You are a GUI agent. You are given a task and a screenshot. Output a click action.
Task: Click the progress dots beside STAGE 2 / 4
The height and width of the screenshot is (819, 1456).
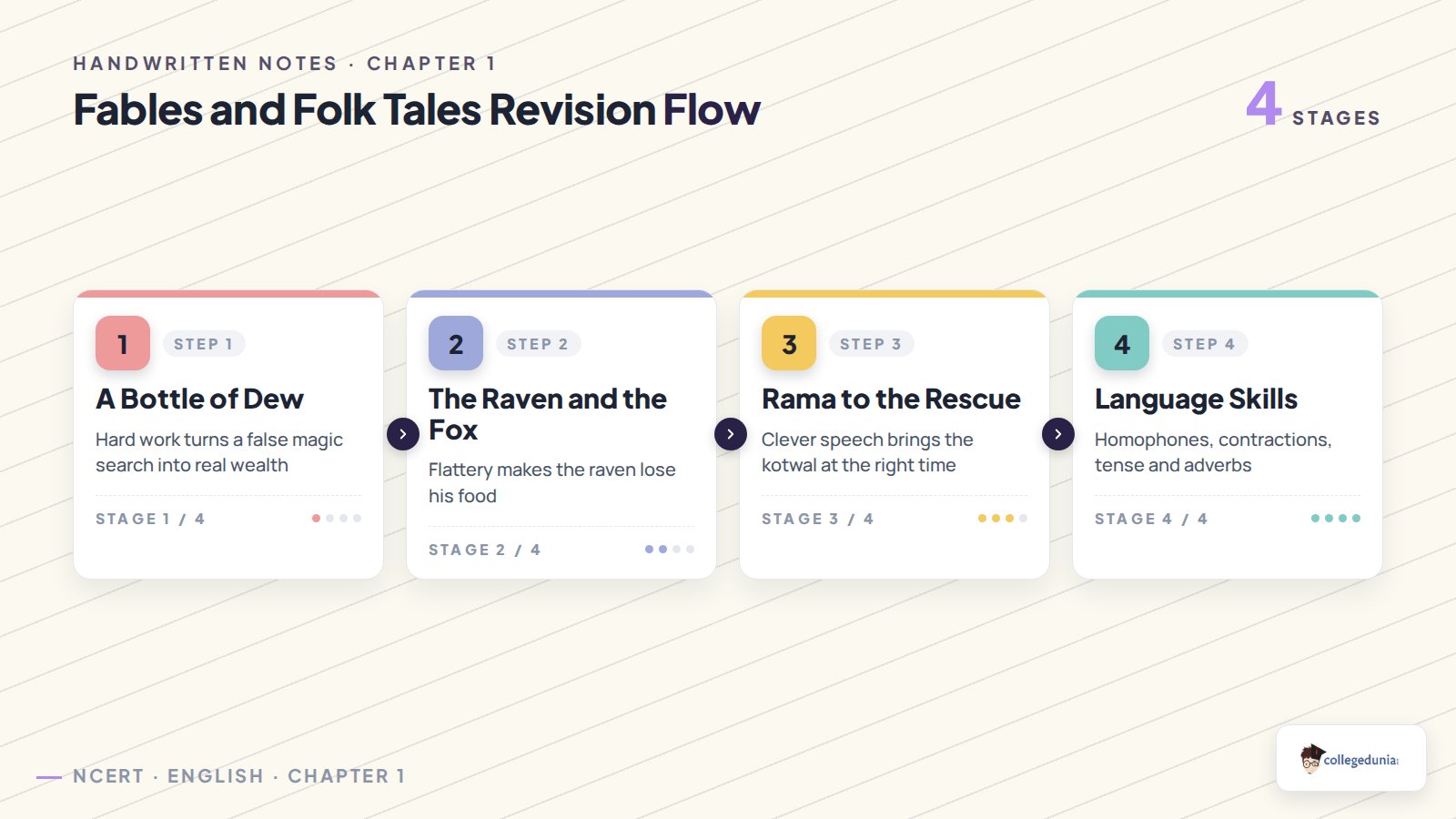670,549
